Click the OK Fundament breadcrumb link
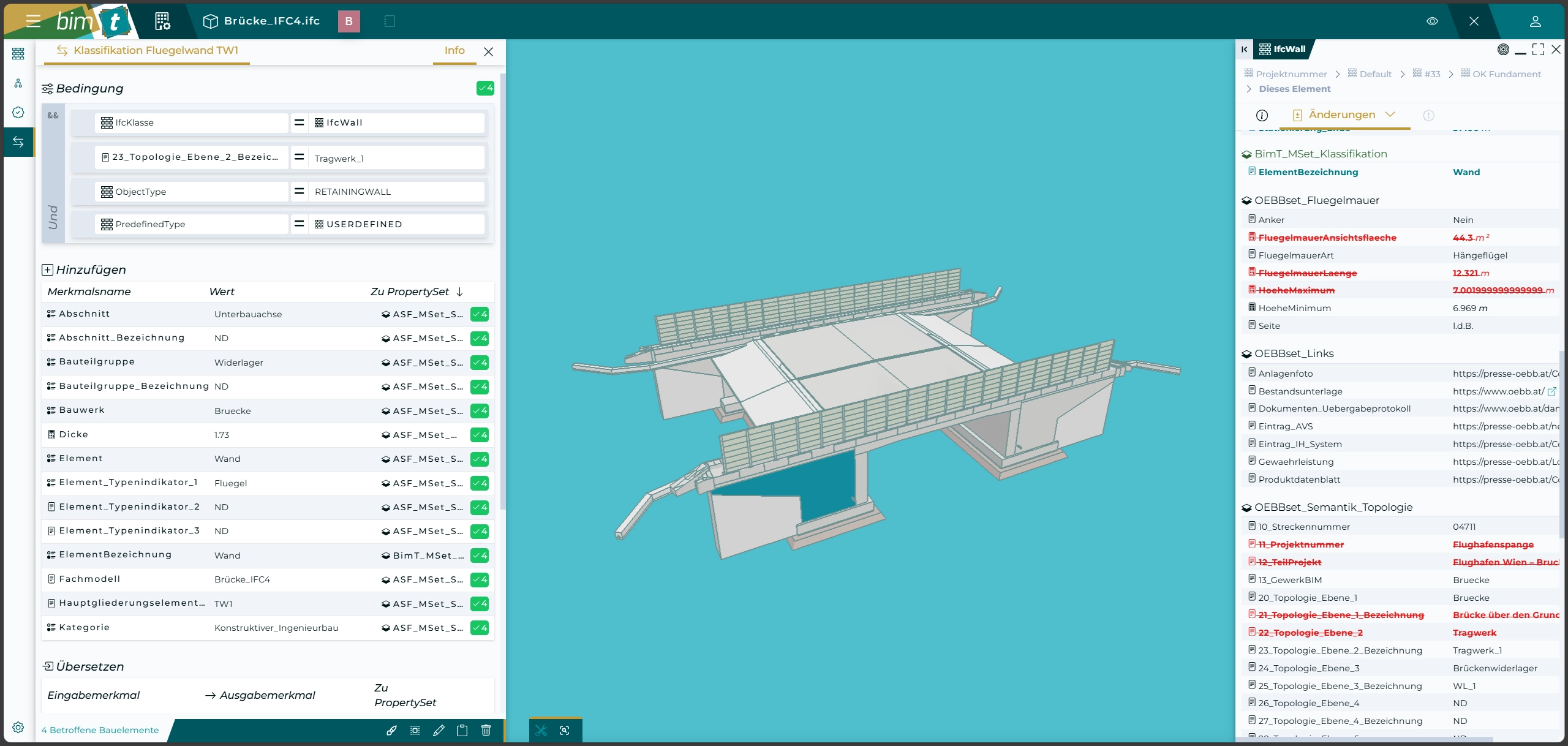The width and height of the screenshot is (1568, 746). click(1506, 74)
